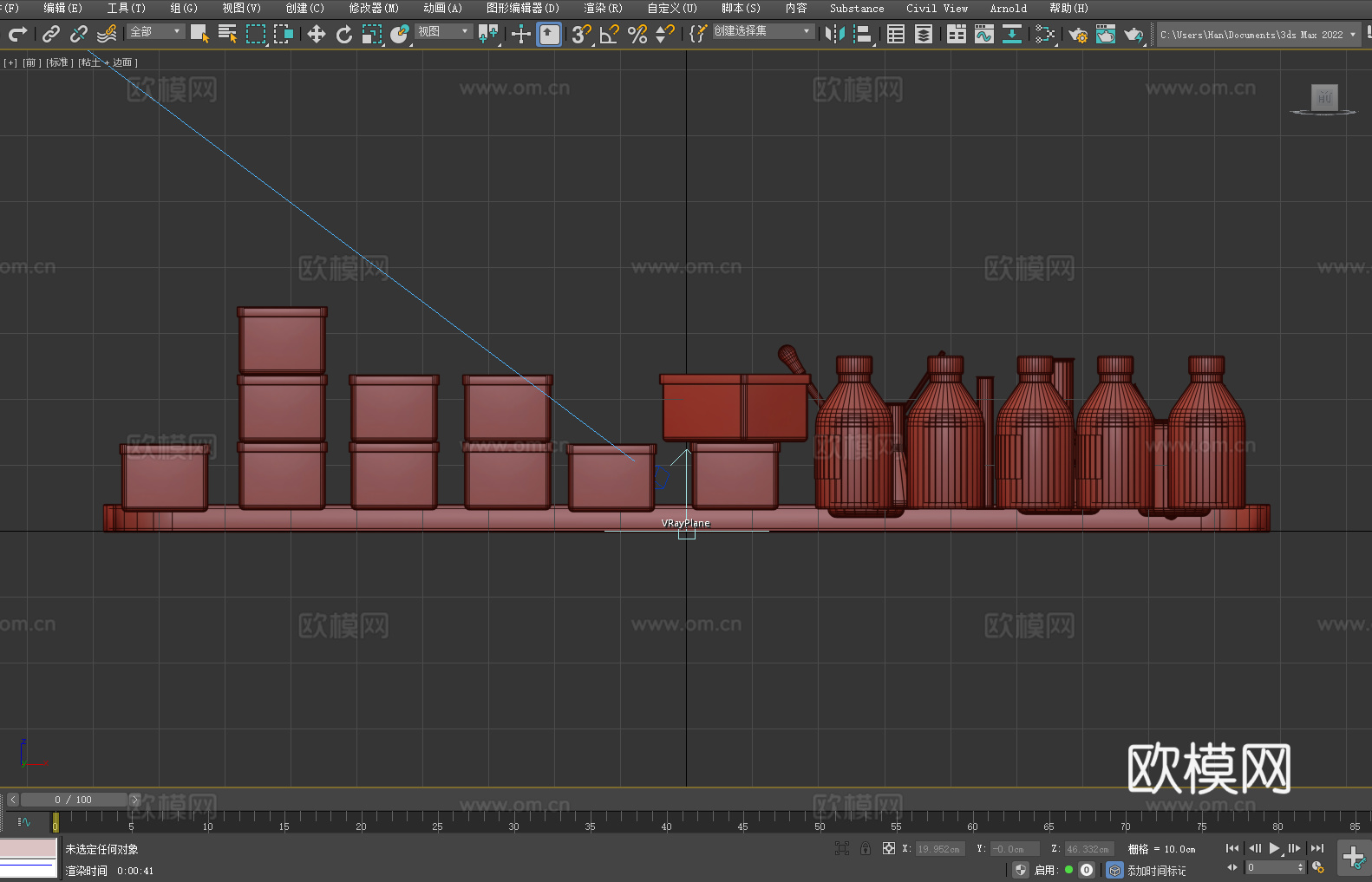Open selection filter '全部' dropdown
The width and height of the screenshot is (1372, 882).
(x=156, y=31)
